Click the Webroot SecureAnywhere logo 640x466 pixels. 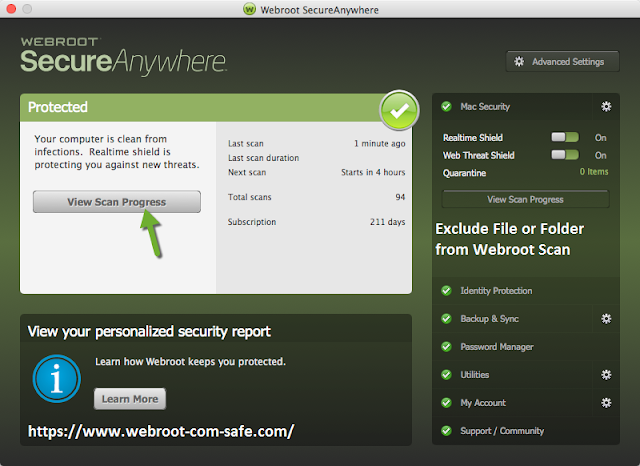[x=123, y=56]
